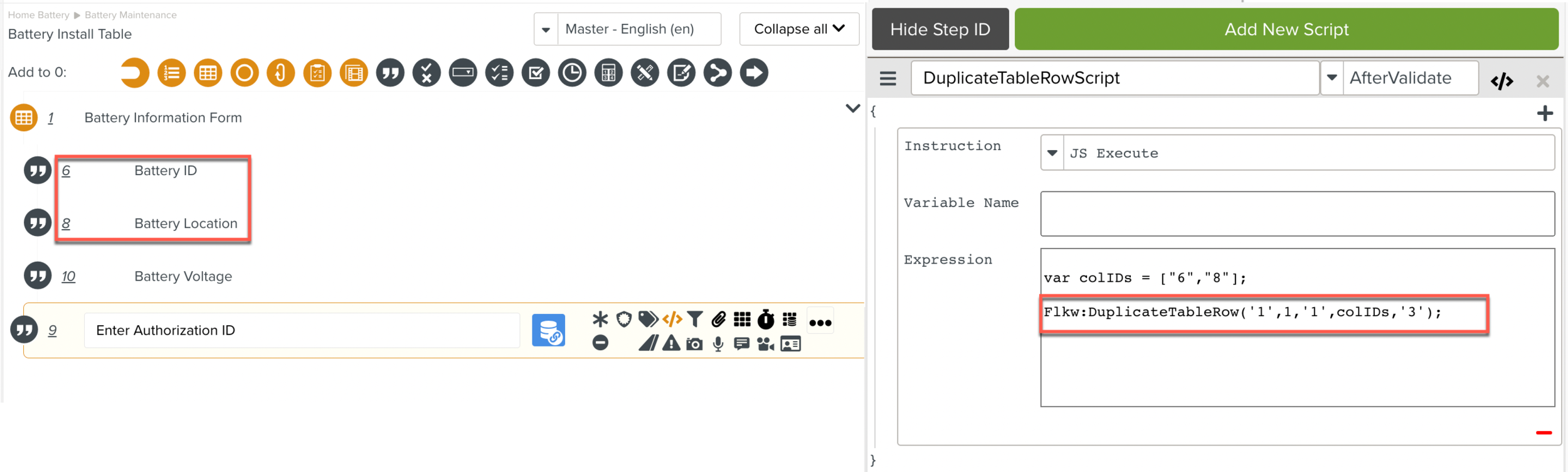Click the Battery Maintenance breadcrumb
Viewport: 1568px width, 472px height.
pyautogui.click(x=130, y=15)
